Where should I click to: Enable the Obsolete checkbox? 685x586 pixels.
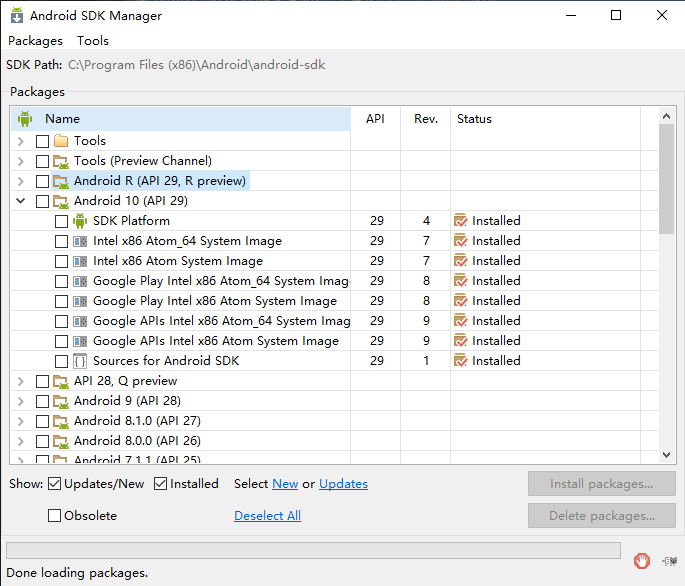pos(55,516)
